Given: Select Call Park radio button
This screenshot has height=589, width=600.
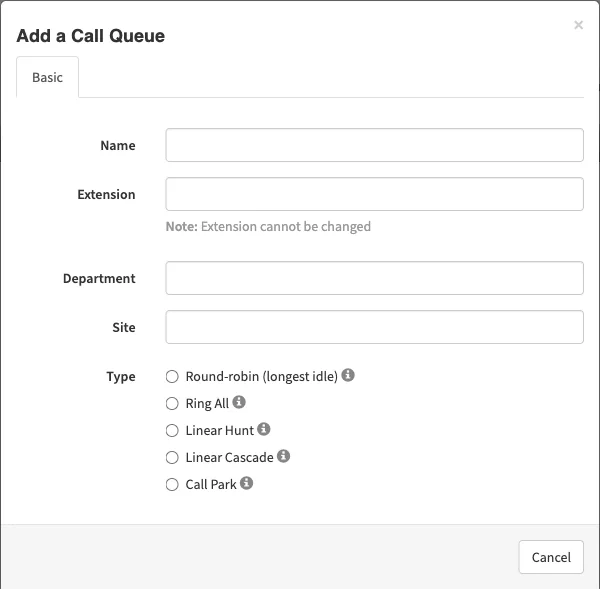Looking at the screenshot, I should (x=172, y=485).
